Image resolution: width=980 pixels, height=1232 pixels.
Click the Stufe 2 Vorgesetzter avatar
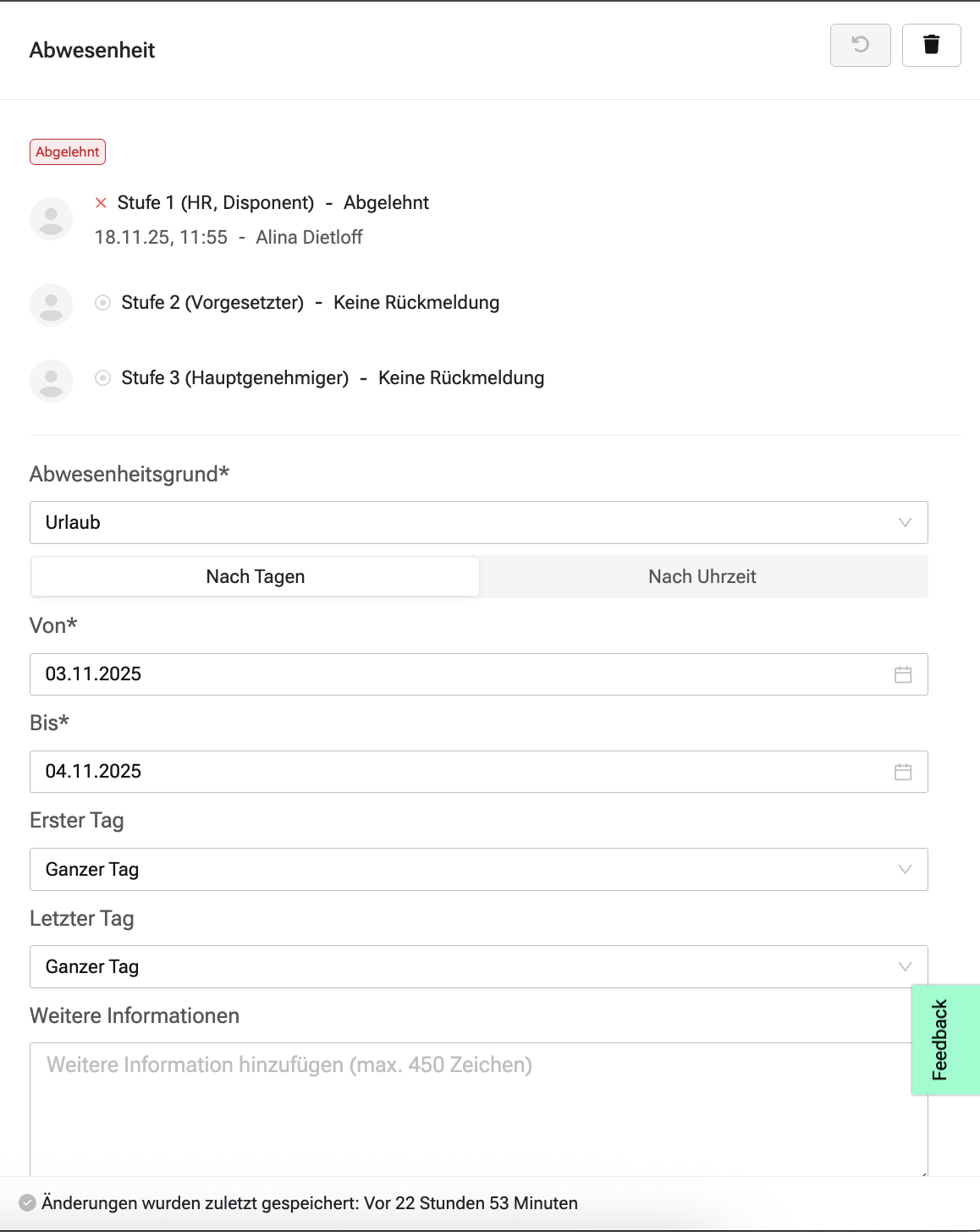52,305
